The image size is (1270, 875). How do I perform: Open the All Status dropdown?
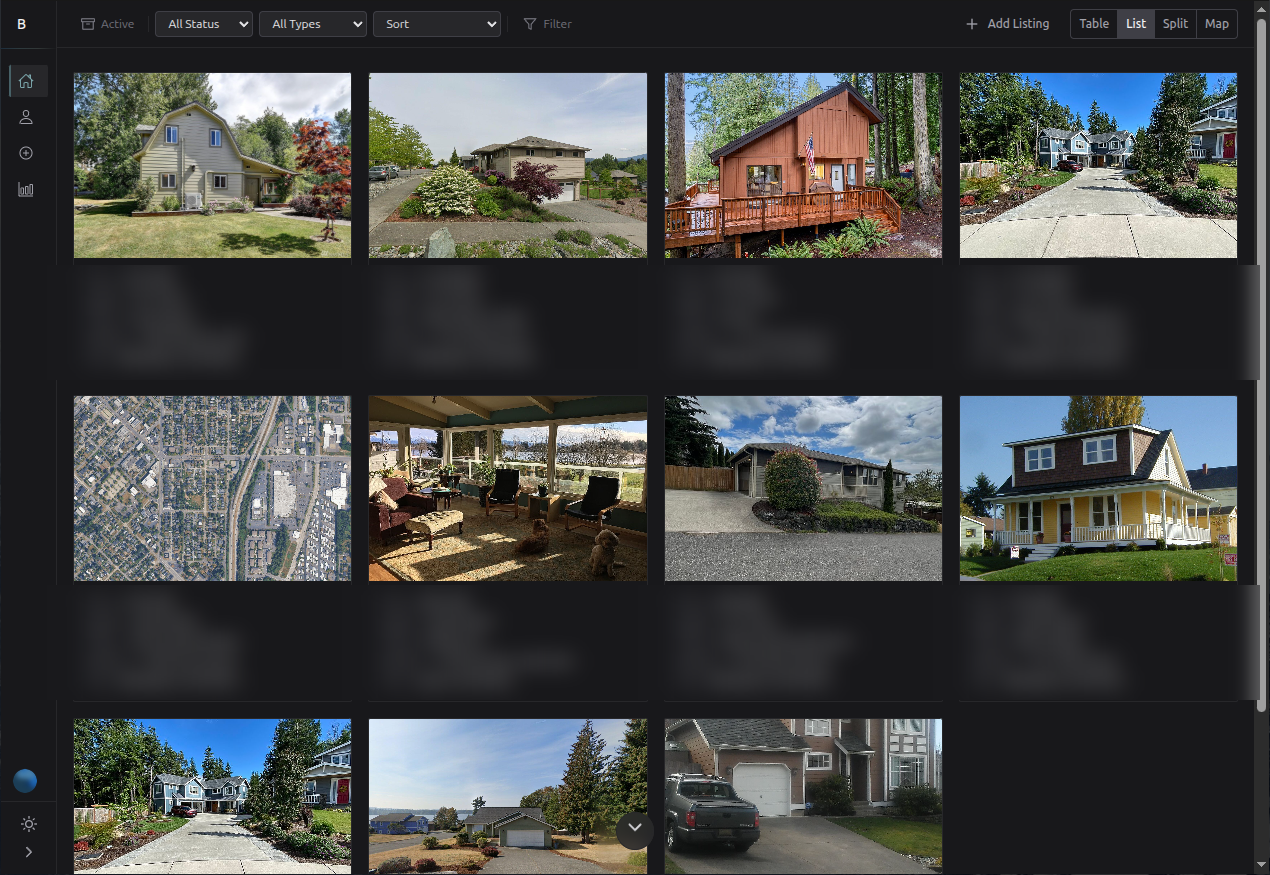tap(203, 23)
